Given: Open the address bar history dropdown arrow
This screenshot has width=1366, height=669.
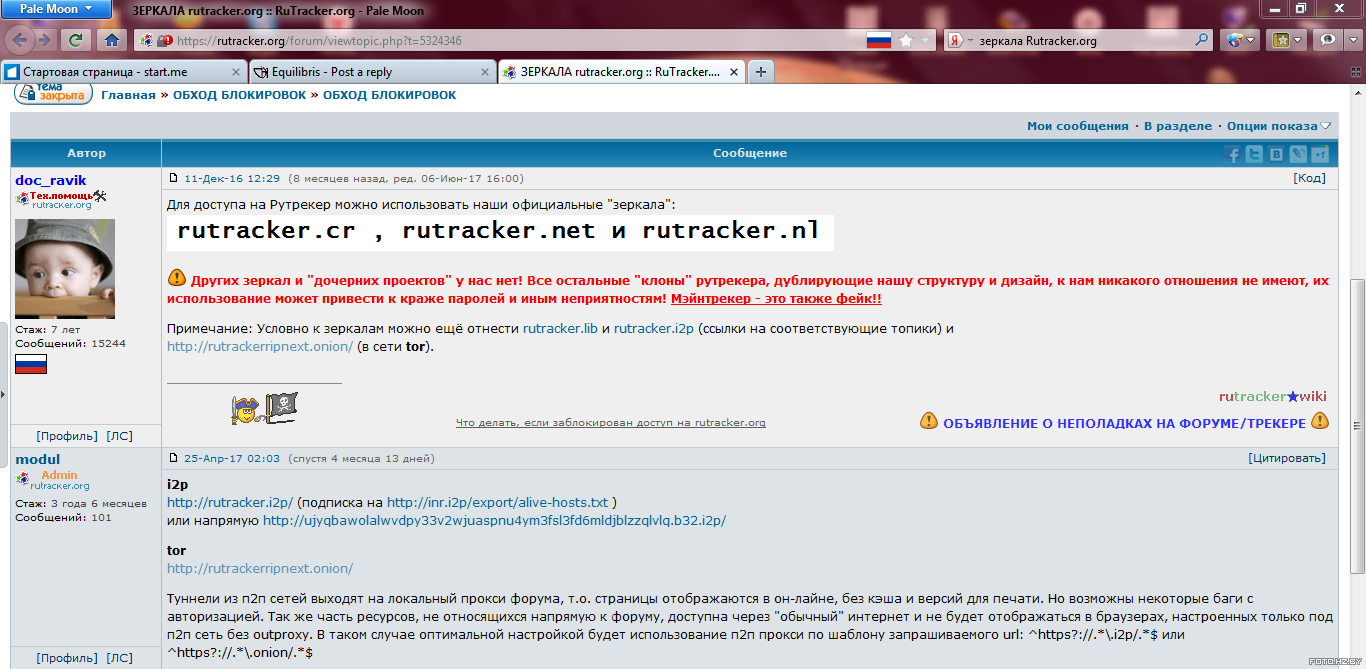Looking at the screenshot, I should tap(927, 41).
